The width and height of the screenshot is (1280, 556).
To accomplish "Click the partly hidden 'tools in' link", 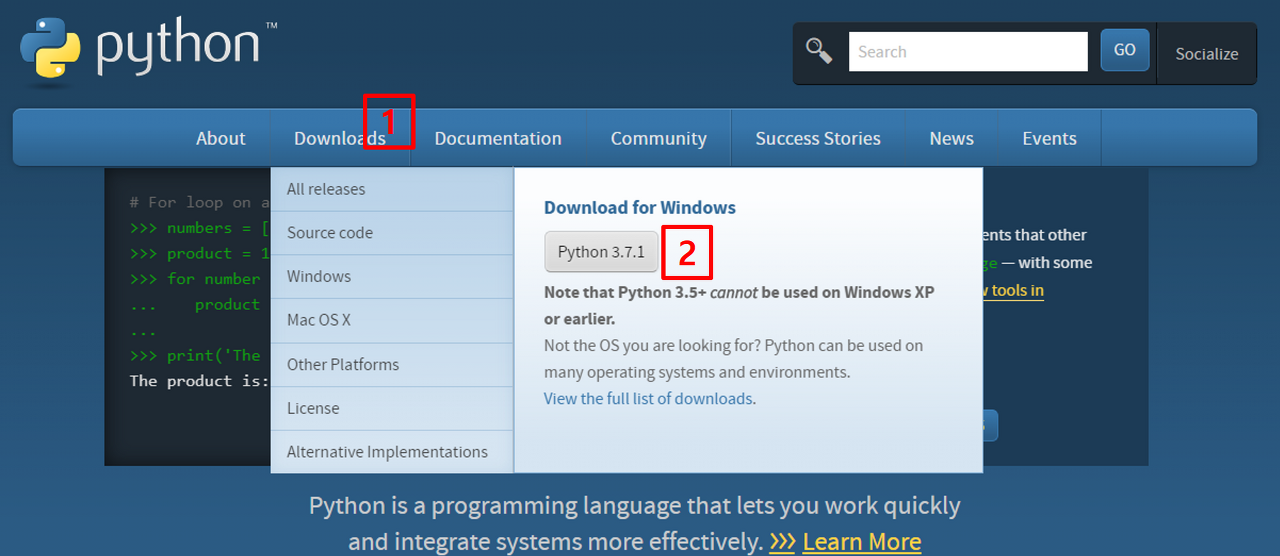I will pyautogui.click(x=1013, y=290).
